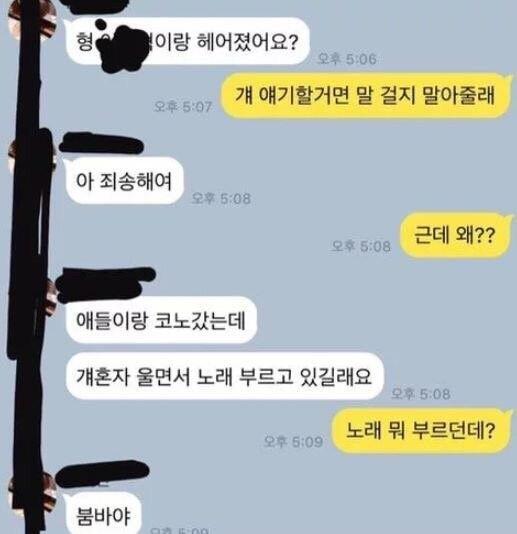The width and height of the screenshot is (517, 534).
Task: Select the 아 죄송해여 message bubble
Action: (125, 180)
